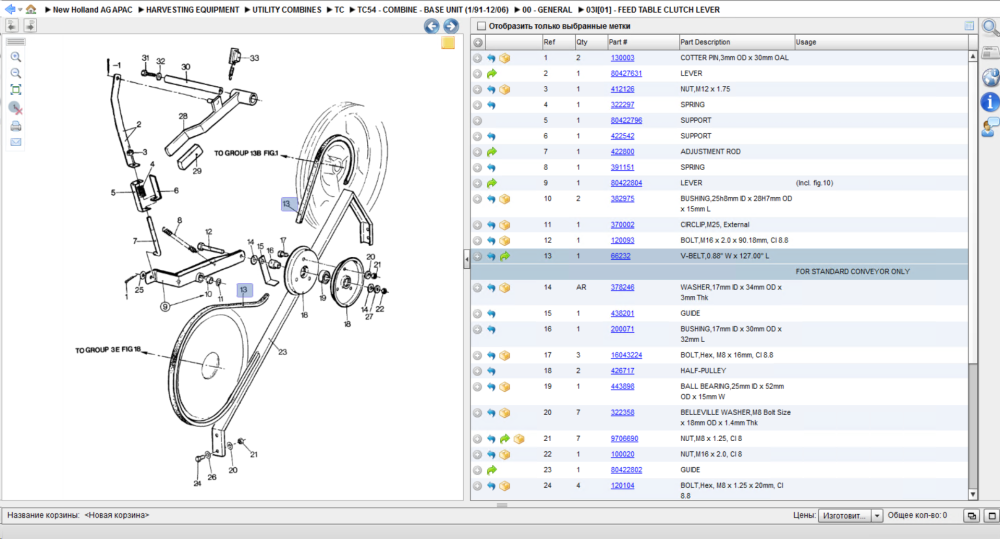This screenshot has width=1000, height=539.
Task: Open the user feedback chat icon
Action: click(990, 128)
